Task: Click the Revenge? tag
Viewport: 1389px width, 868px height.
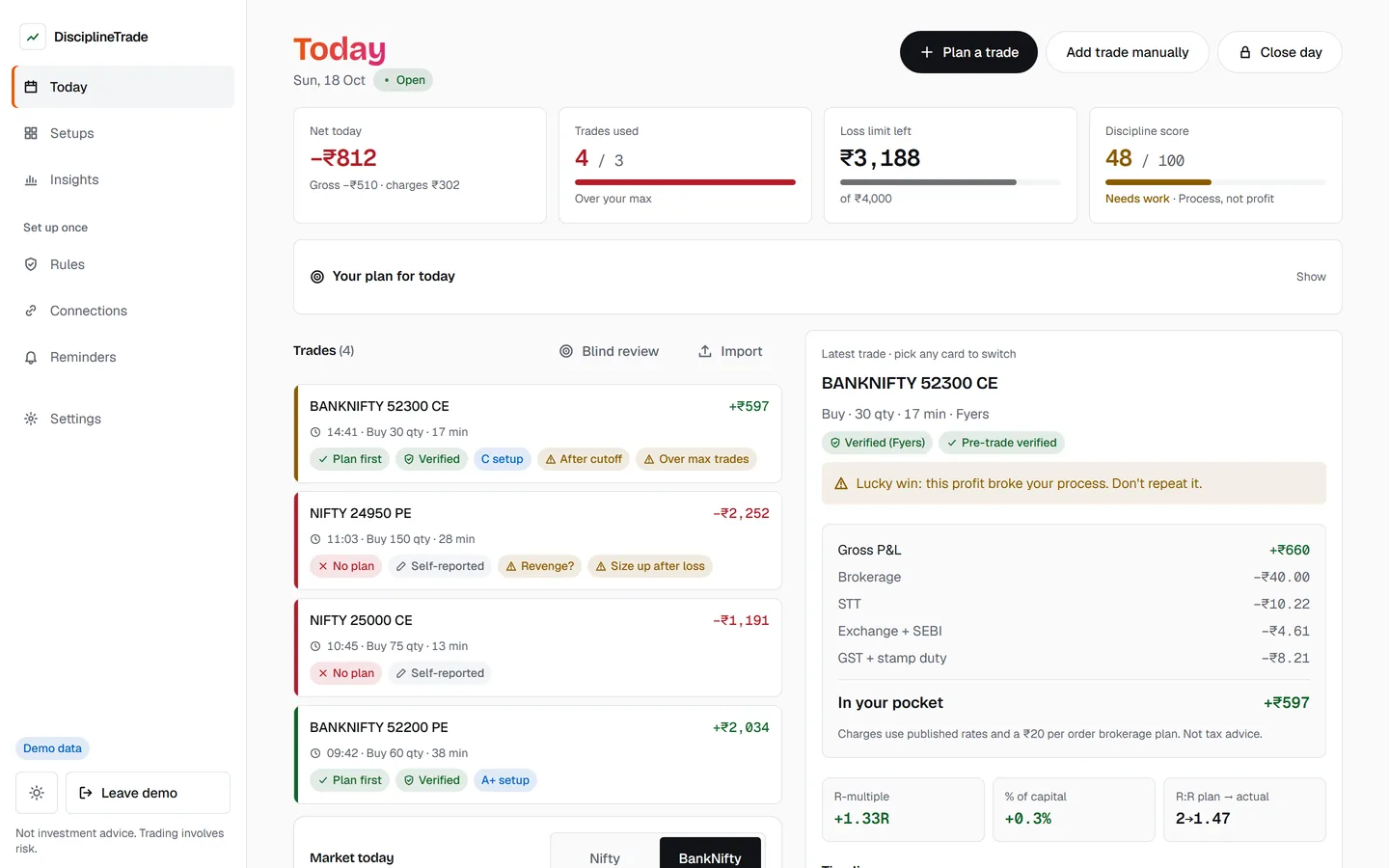Action: pyautogui.click(x=539, y=566)
